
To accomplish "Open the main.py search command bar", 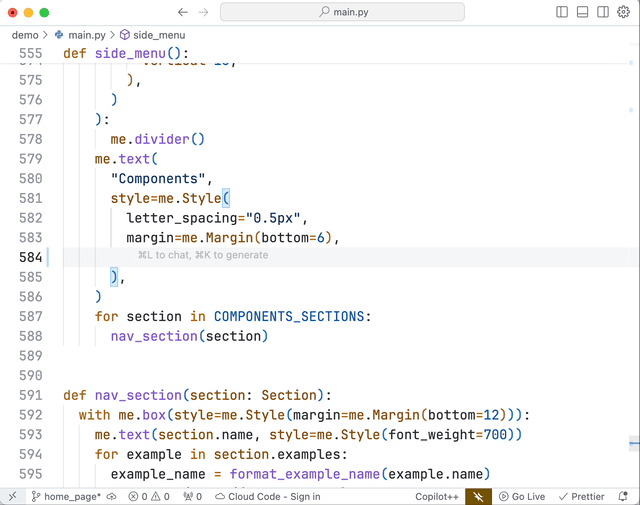I will point(342,12).
